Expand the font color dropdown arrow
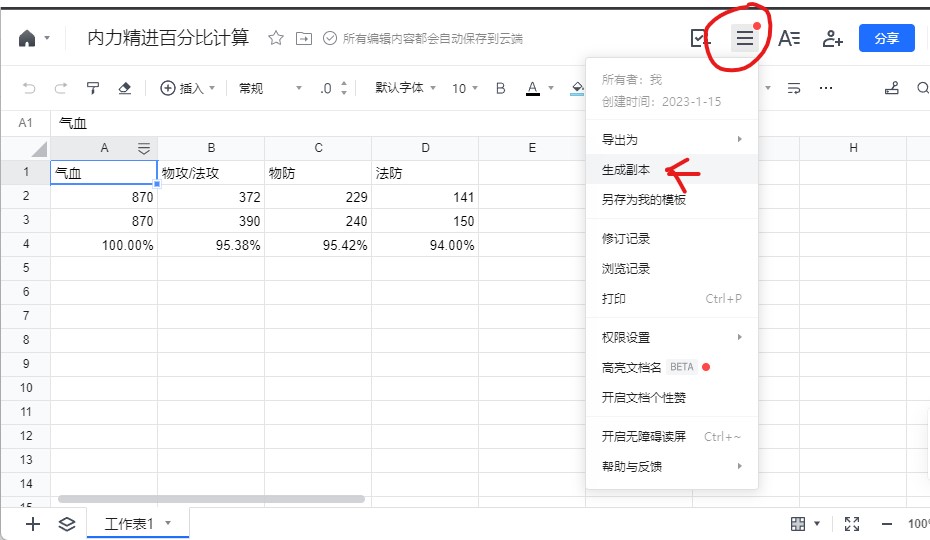 [x=551, y=88]
